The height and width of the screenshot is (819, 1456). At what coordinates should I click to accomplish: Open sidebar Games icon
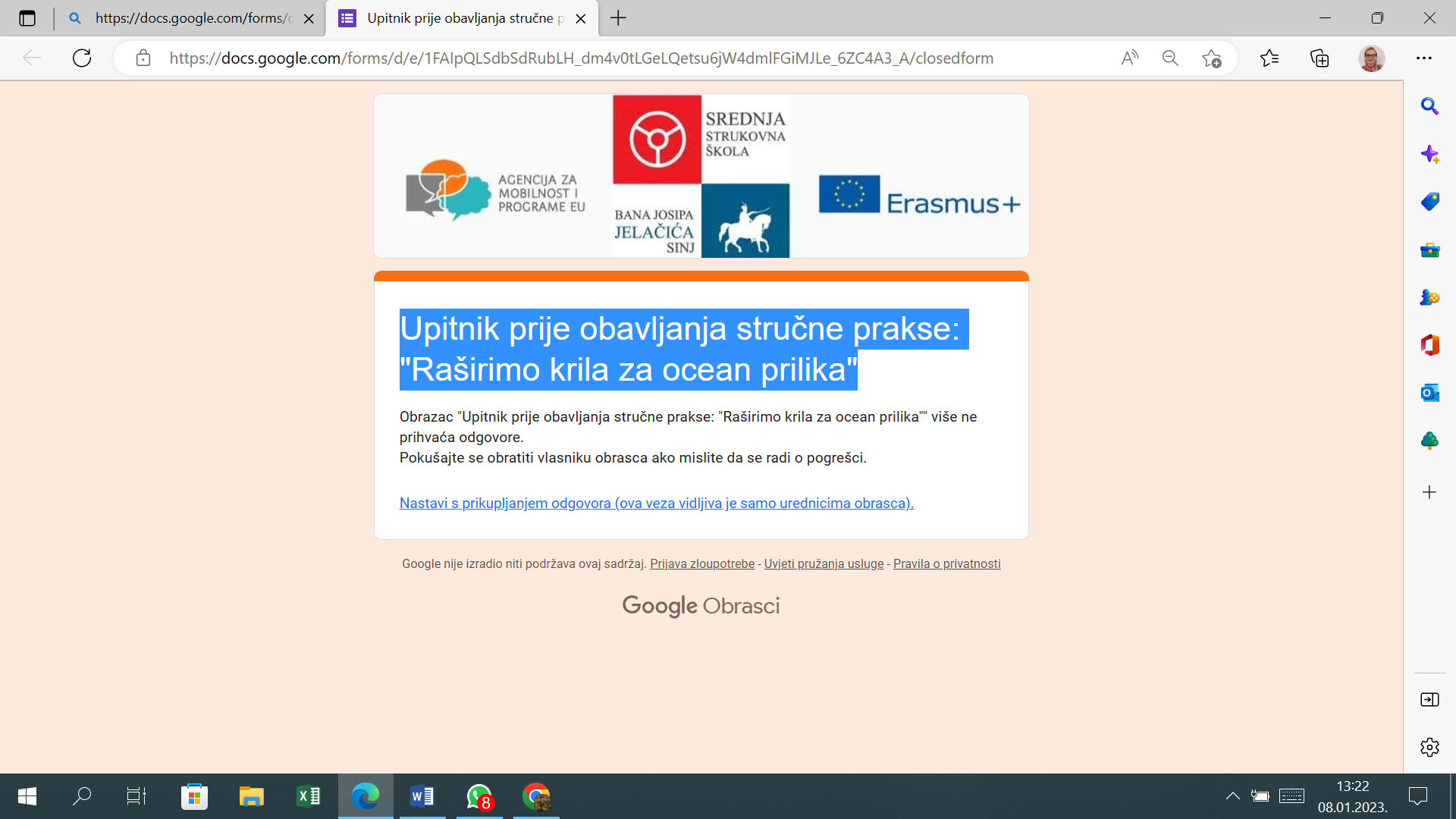point(1429,297)
